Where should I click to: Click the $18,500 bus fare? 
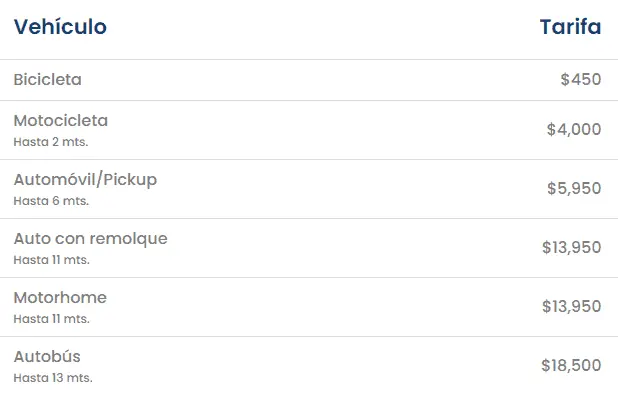[x=571, y=365]
